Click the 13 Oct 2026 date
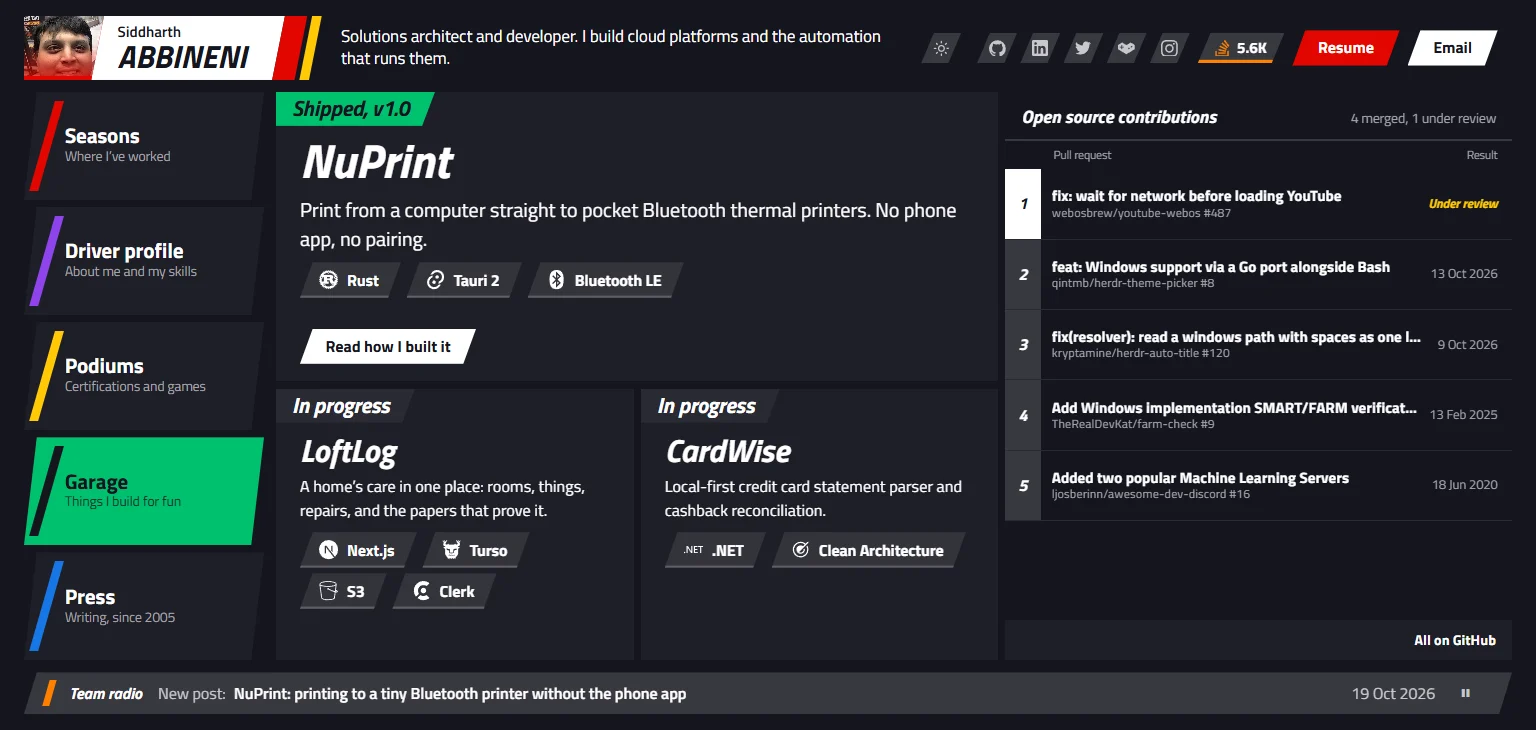The width and height of the screenshot is (1536, 730). coord(1464,274)
